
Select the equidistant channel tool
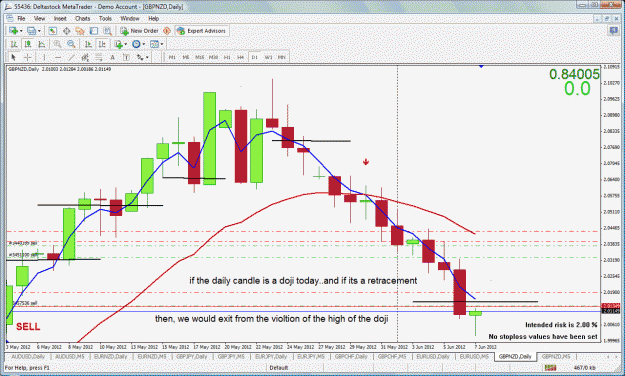pyautogui.click(x=85, y=57)
